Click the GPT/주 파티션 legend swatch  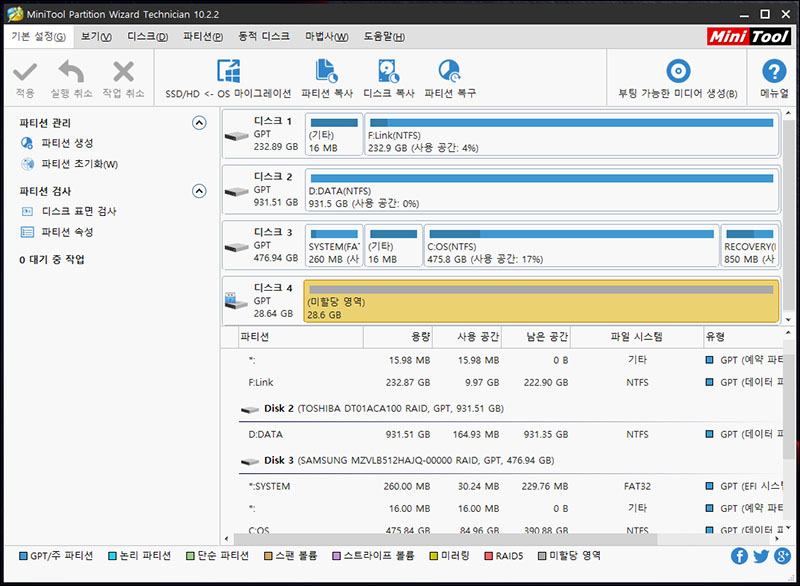pos(23,556)
